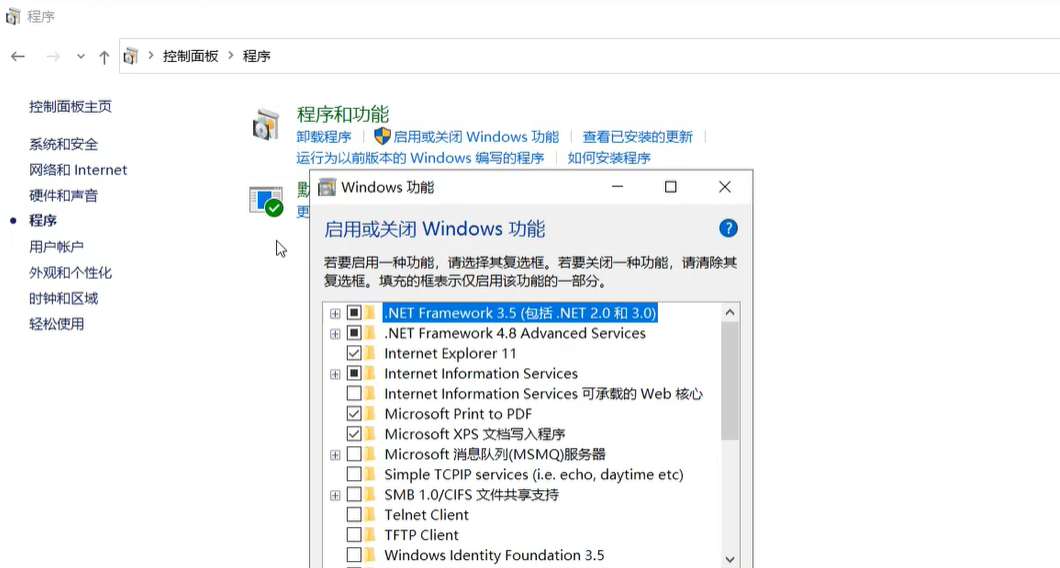Click the folder icon beside Microsoft Print to PDF

(370, 414)
